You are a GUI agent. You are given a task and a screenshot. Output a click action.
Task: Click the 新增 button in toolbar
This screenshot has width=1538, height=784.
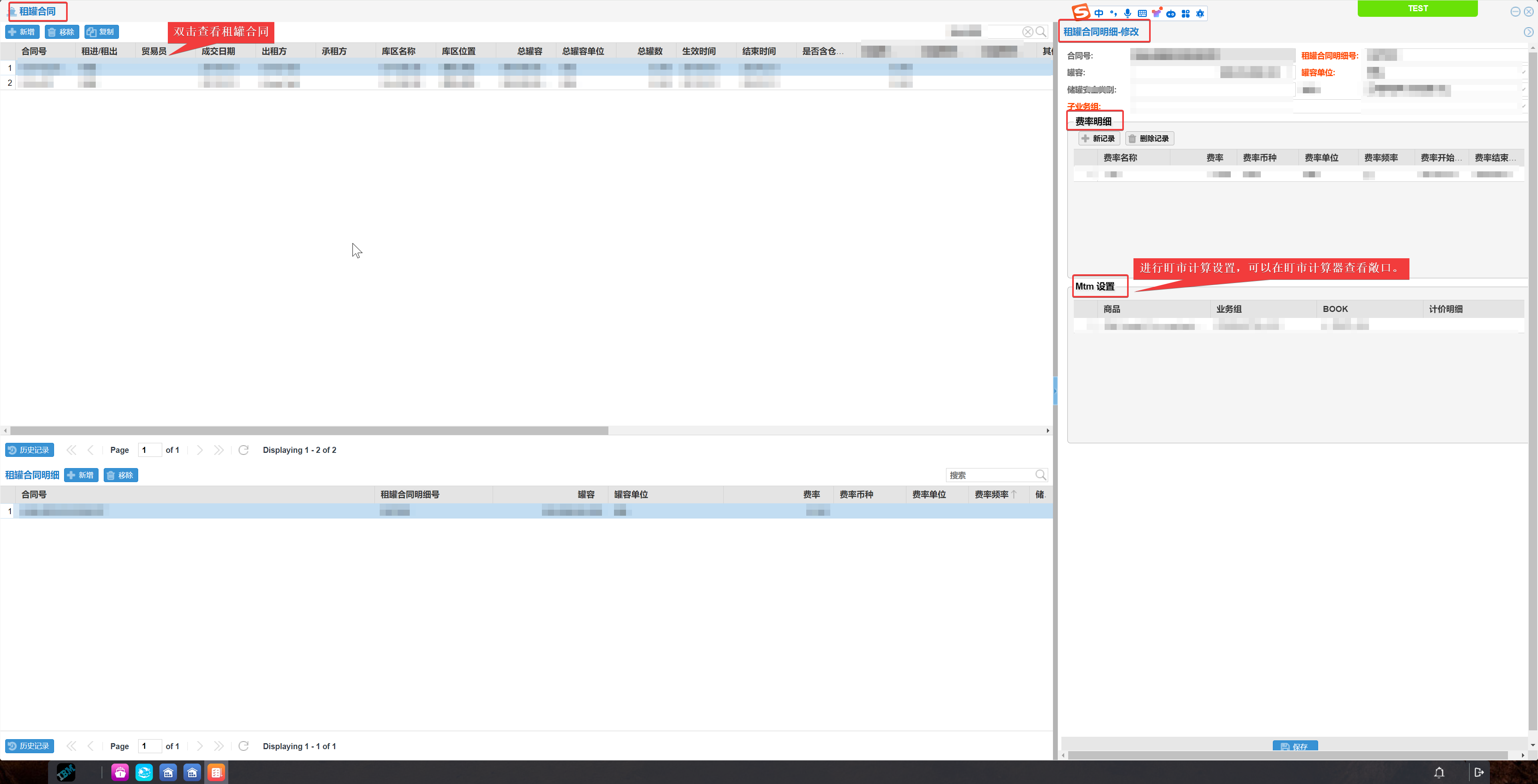pyautogui.click(x=24, y=32)
